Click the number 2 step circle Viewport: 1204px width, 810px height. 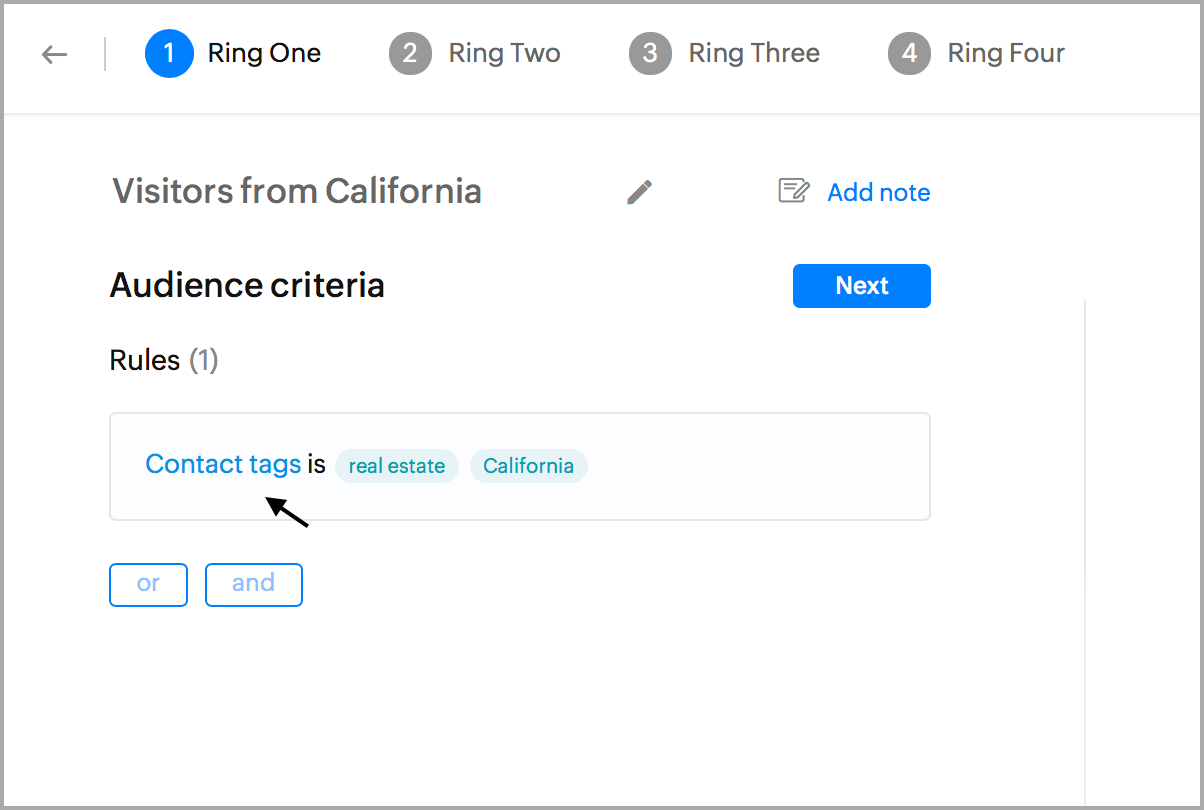410,54
